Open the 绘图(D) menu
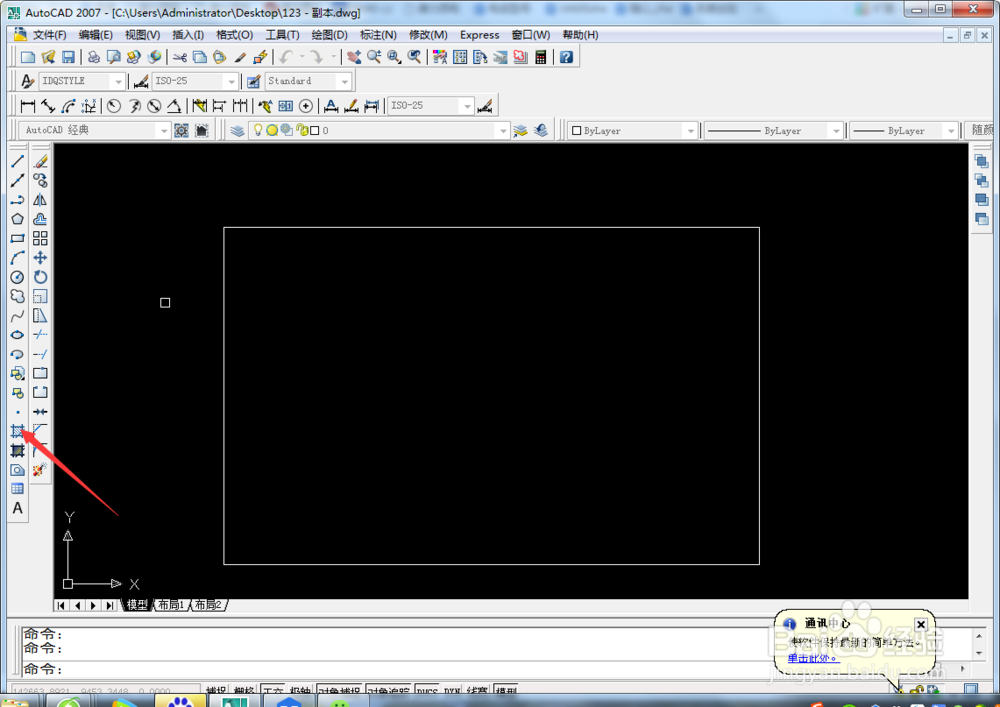This screenshot has height=707, width=1000. pos(330,35)
